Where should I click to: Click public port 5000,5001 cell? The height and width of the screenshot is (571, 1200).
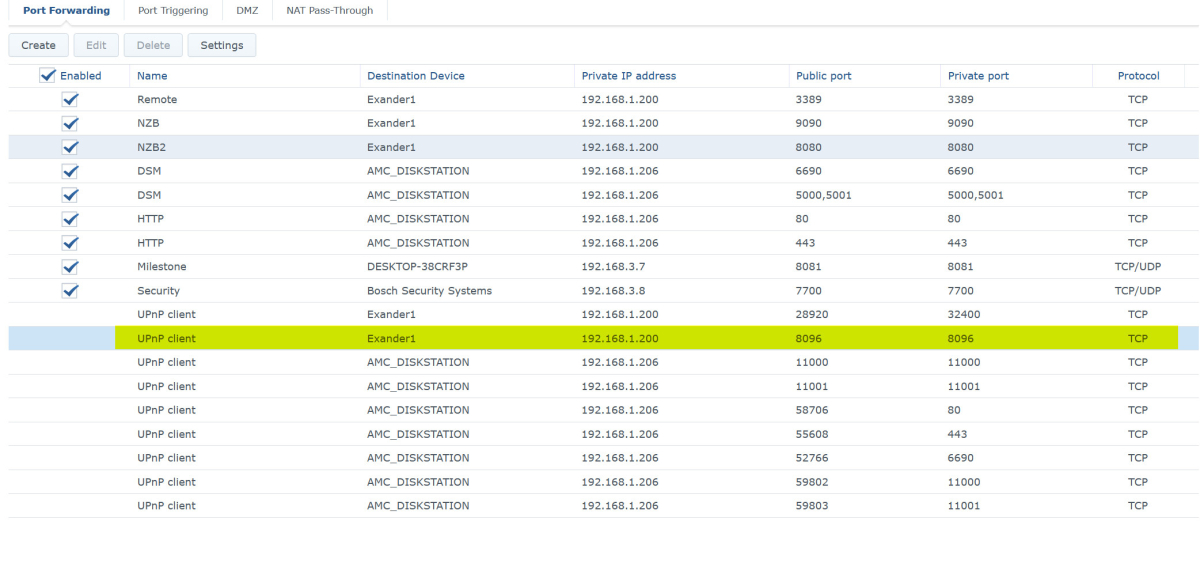coord(824,195)
